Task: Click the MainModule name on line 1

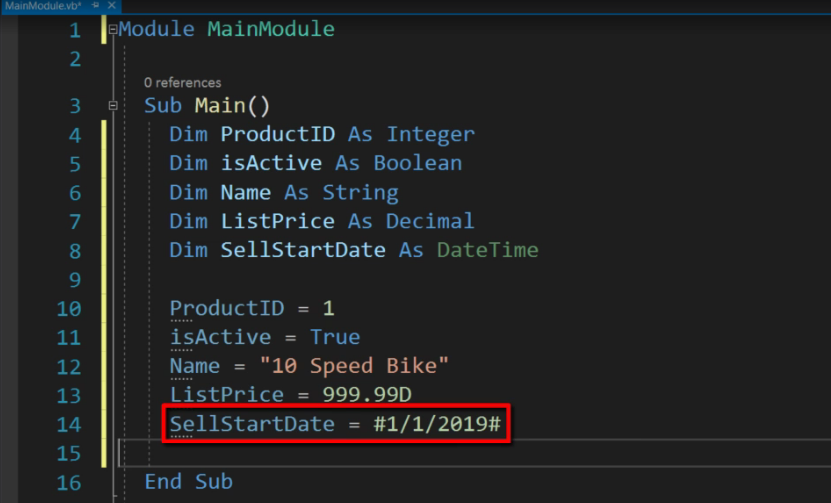Action: tap(271, 29)
